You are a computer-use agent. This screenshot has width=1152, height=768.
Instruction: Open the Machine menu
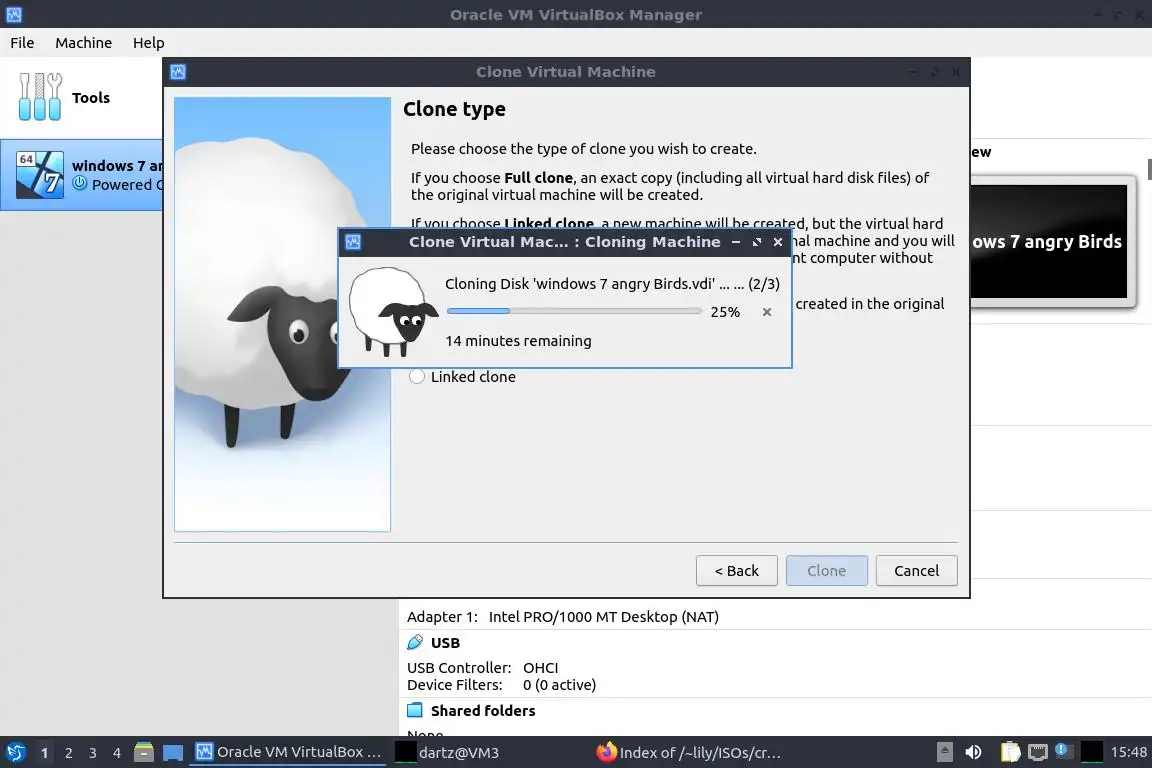[83, 43]
